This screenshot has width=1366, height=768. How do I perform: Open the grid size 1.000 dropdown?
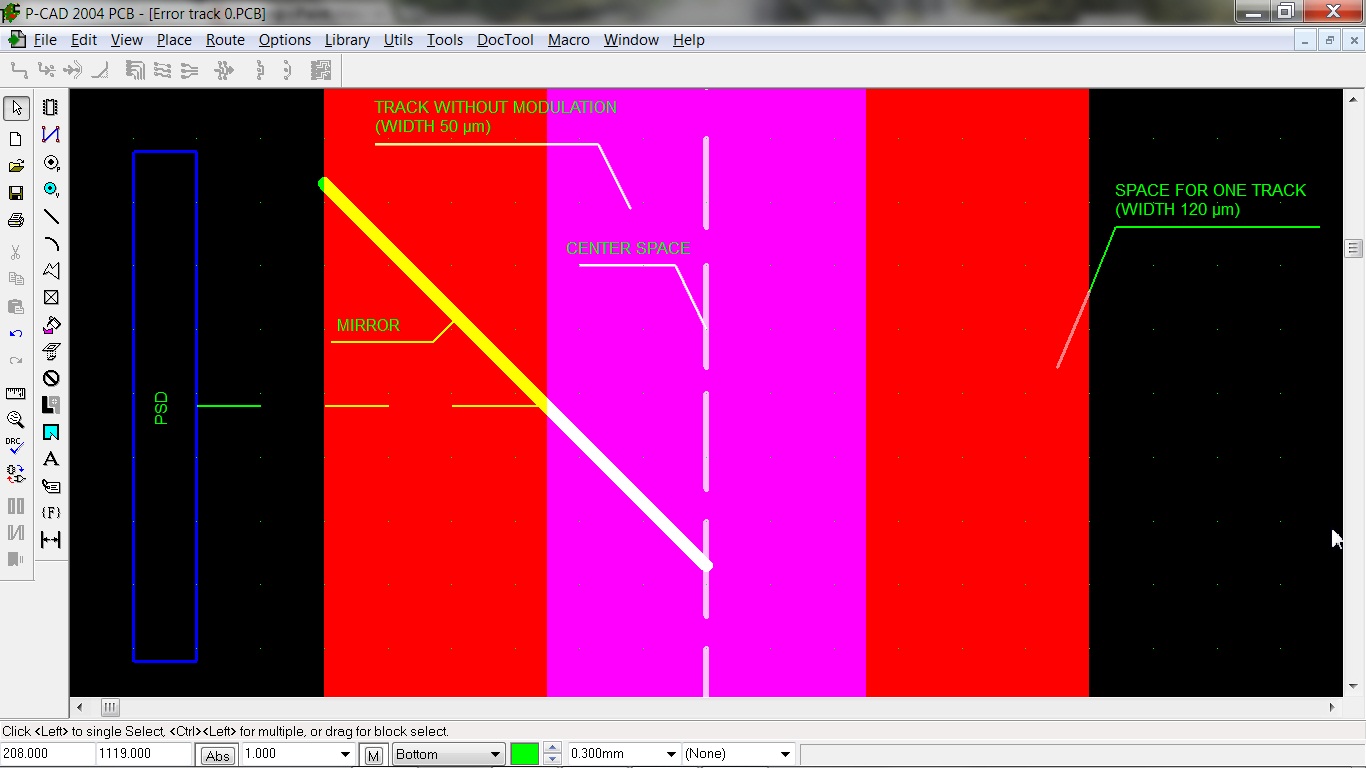[346, 755]
